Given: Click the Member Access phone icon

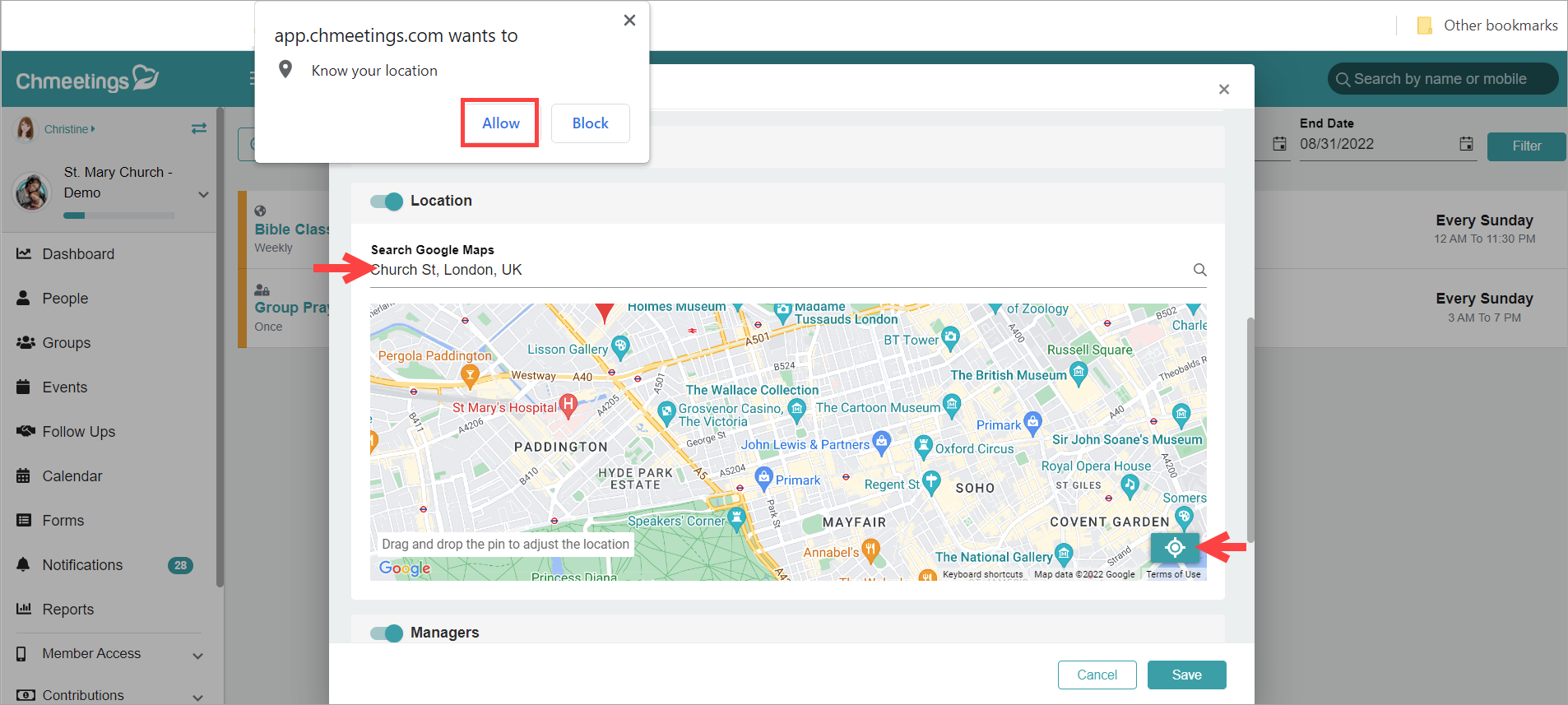Looking at the screenshot, I should [x=21, y=654].
